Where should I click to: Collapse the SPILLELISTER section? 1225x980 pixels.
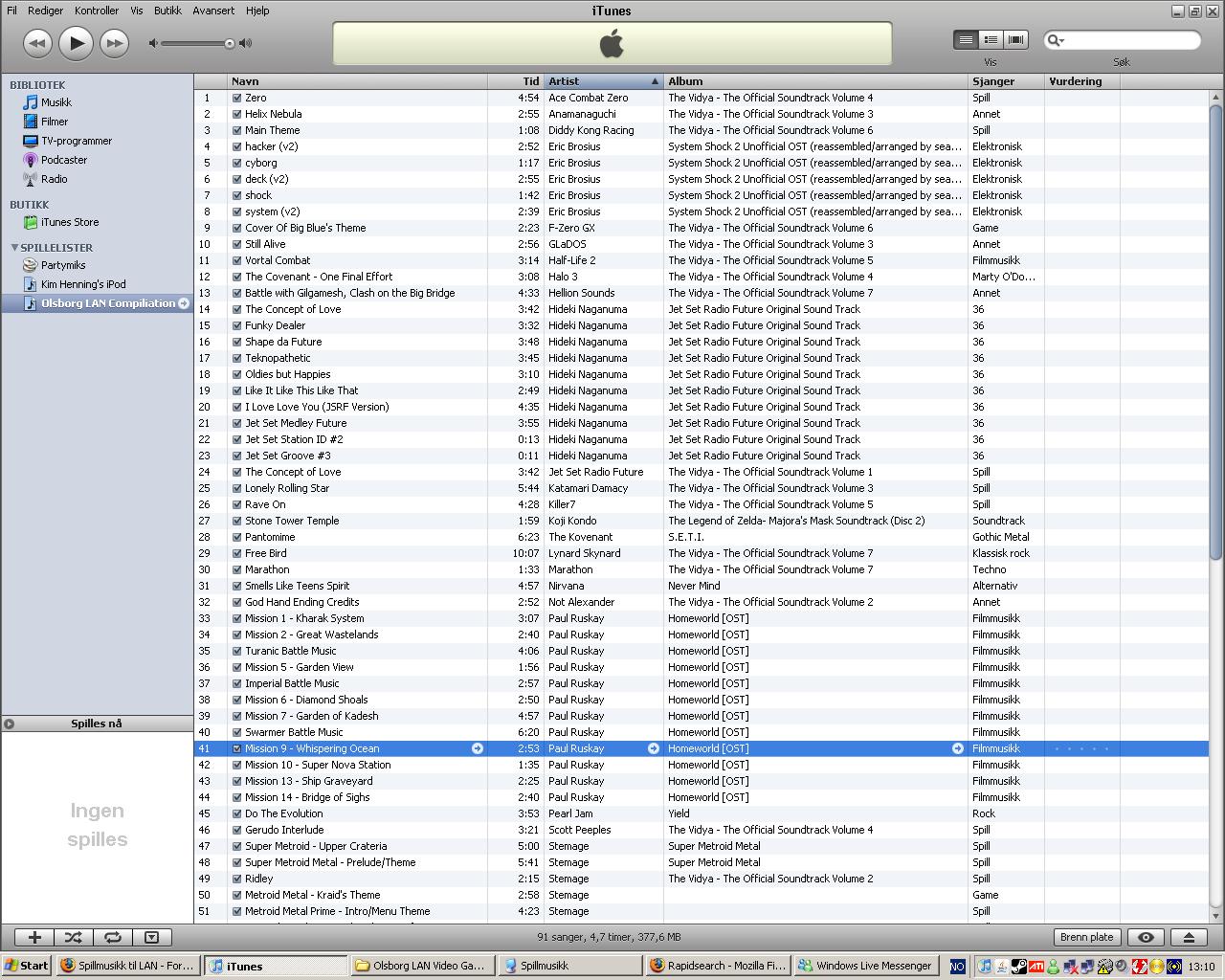click(x=14, y=248)
